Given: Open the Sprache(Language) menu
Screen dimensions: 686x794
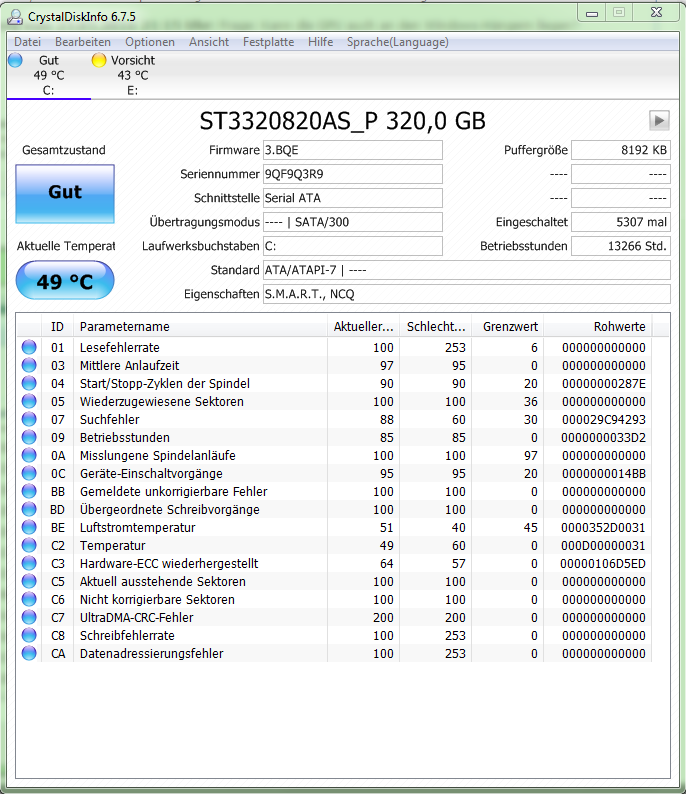Looking at the screenshot, I should point(397,42).
